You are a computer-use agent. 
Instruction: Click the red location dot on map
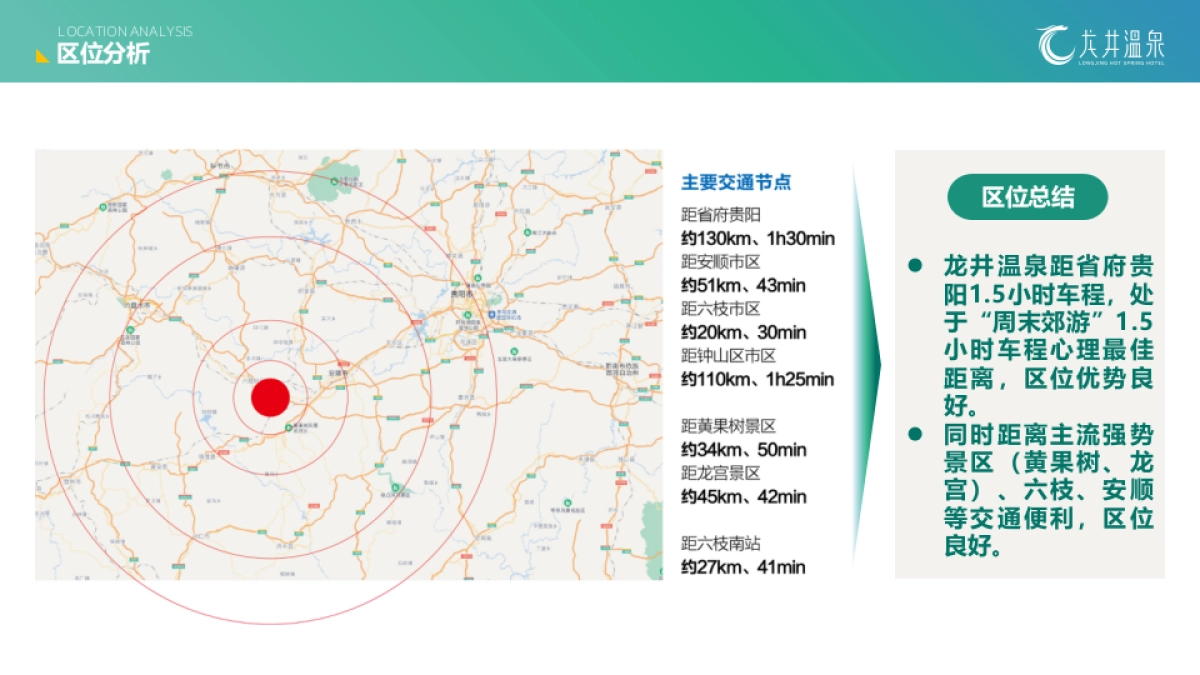pyautogui.click(x=270, y=397)
